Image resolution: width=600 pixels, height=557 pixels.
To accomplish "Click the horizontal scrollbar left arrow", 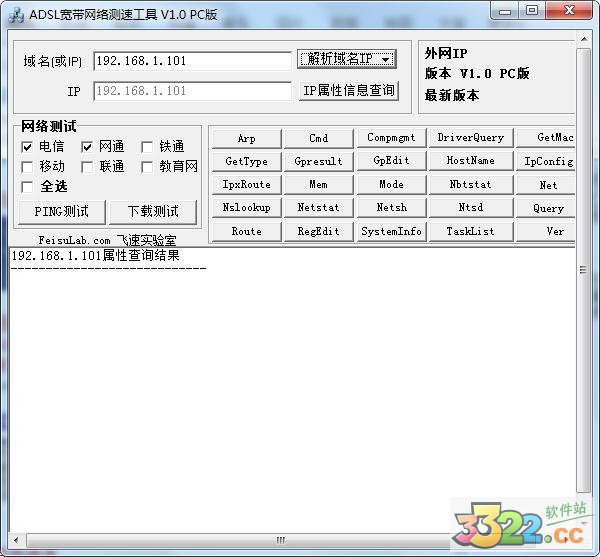I will (x=16, y=540).
